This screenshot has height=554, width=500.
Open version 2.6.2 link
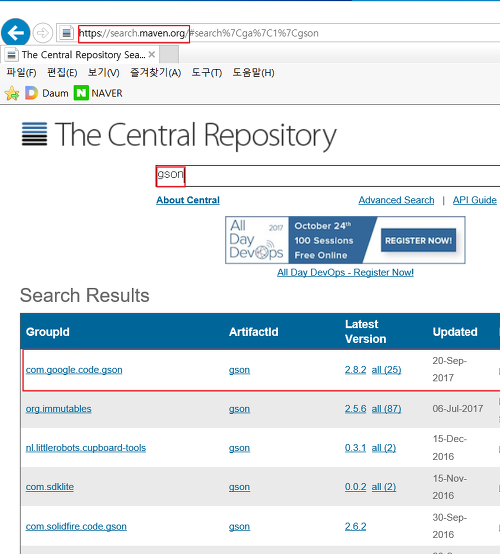coord(355,526)
